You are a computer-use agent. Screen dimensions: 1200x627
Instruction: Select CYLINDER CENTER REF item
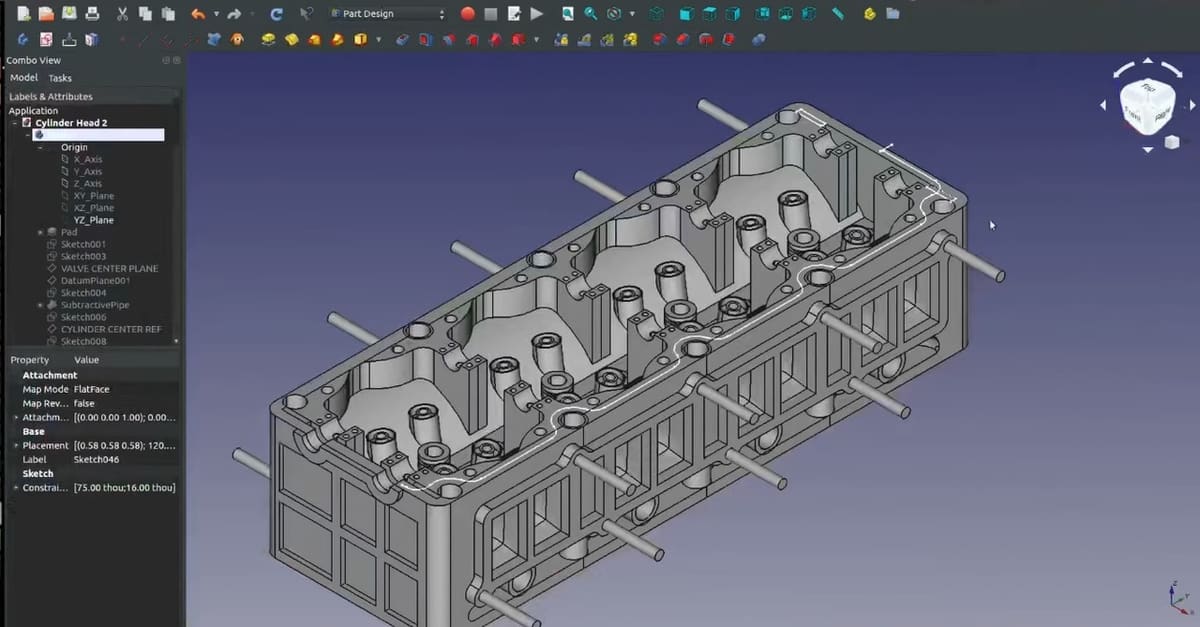[110, 329]
